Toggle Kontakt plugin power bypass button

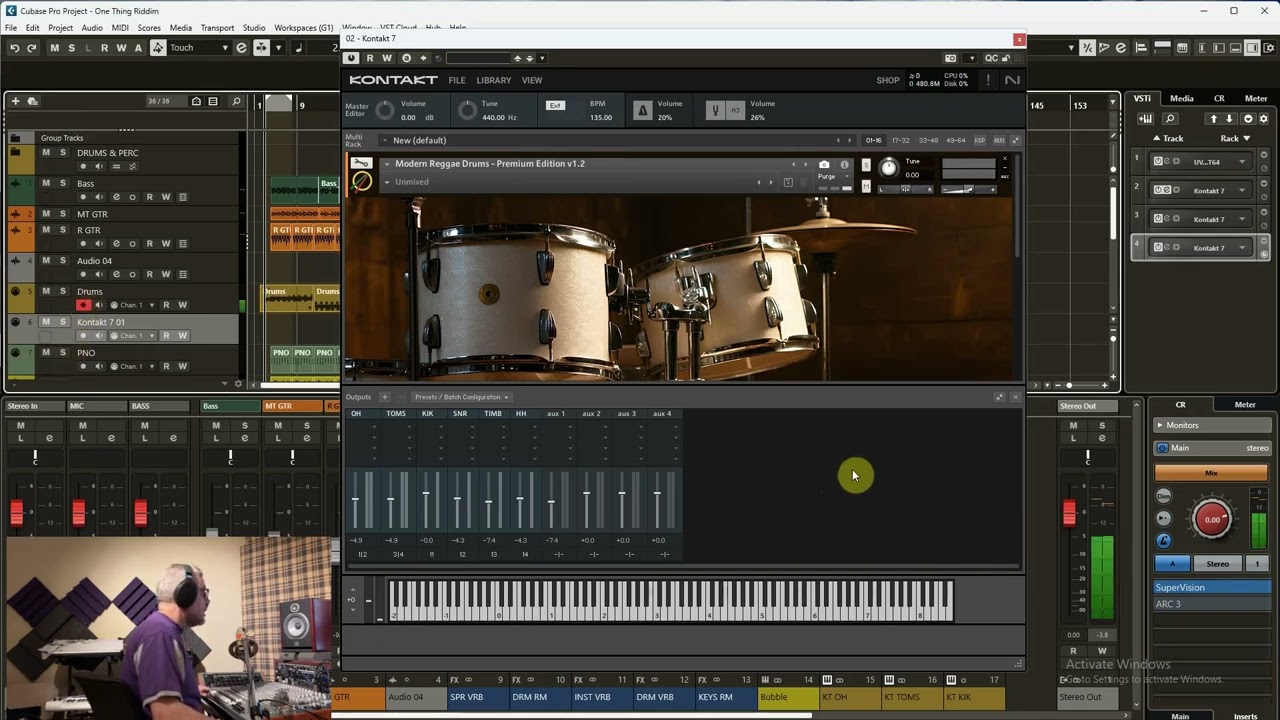click(351, 58)
